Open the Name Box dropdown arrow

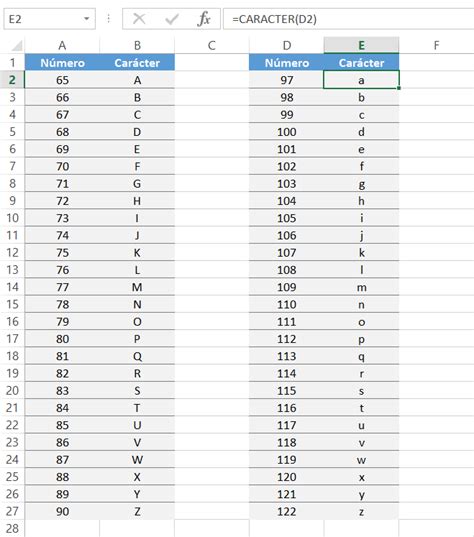pyautogui.click(x=87, y=19)
